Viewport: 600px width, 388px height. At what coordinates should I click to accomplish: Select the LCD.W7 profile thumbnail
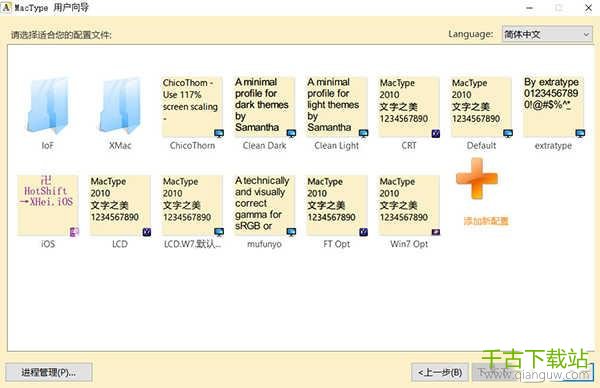point(192,205)
